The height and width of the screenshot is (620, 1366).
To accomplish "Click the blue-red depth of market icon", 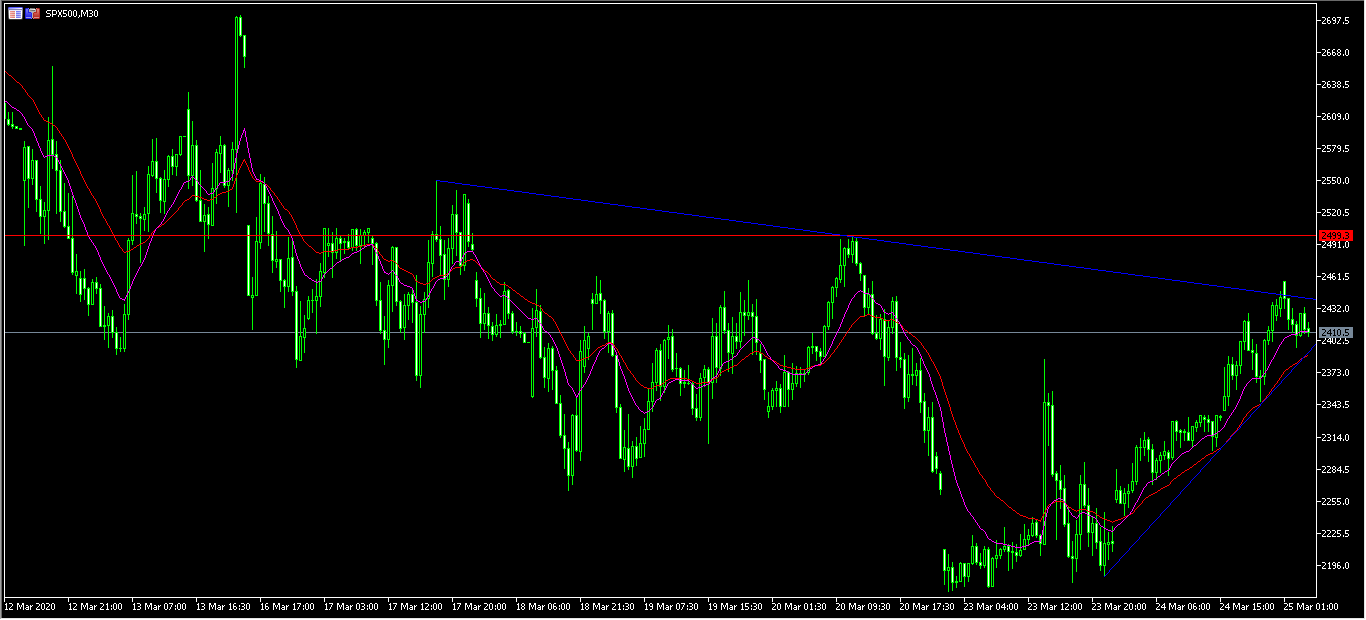I will [x=34, y=14].
